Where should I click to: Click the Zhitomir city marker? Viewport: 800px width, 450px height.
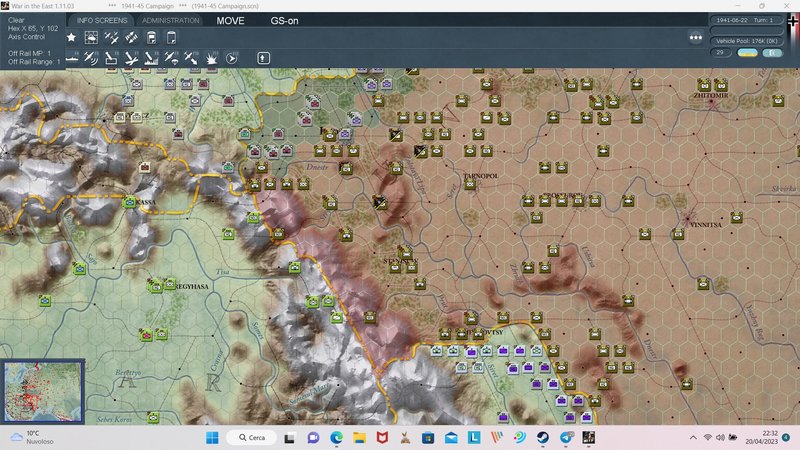click(711, 103)
